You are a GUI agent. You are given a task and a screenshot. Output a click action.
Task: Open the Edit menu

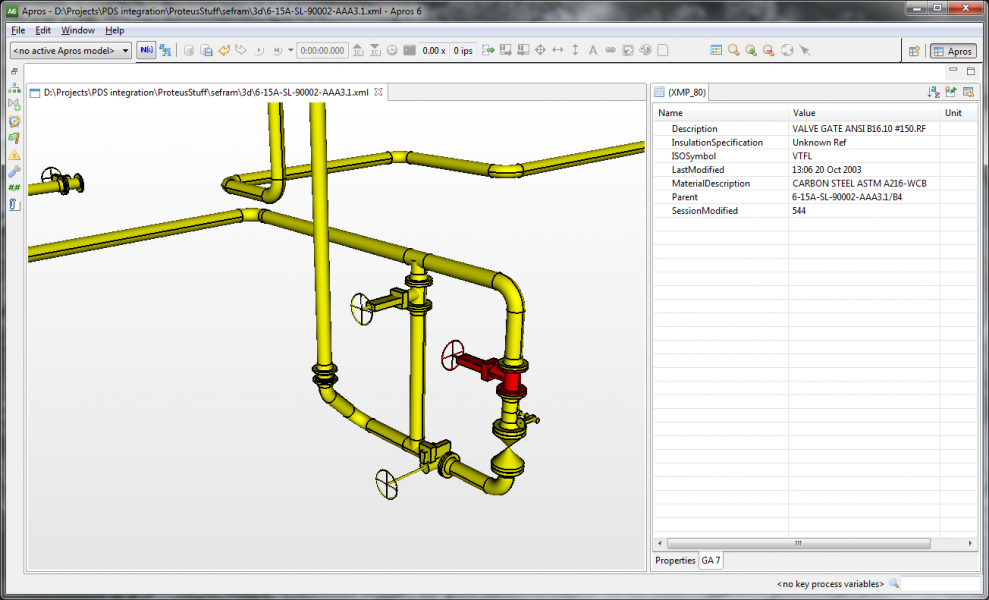(43, 30)
